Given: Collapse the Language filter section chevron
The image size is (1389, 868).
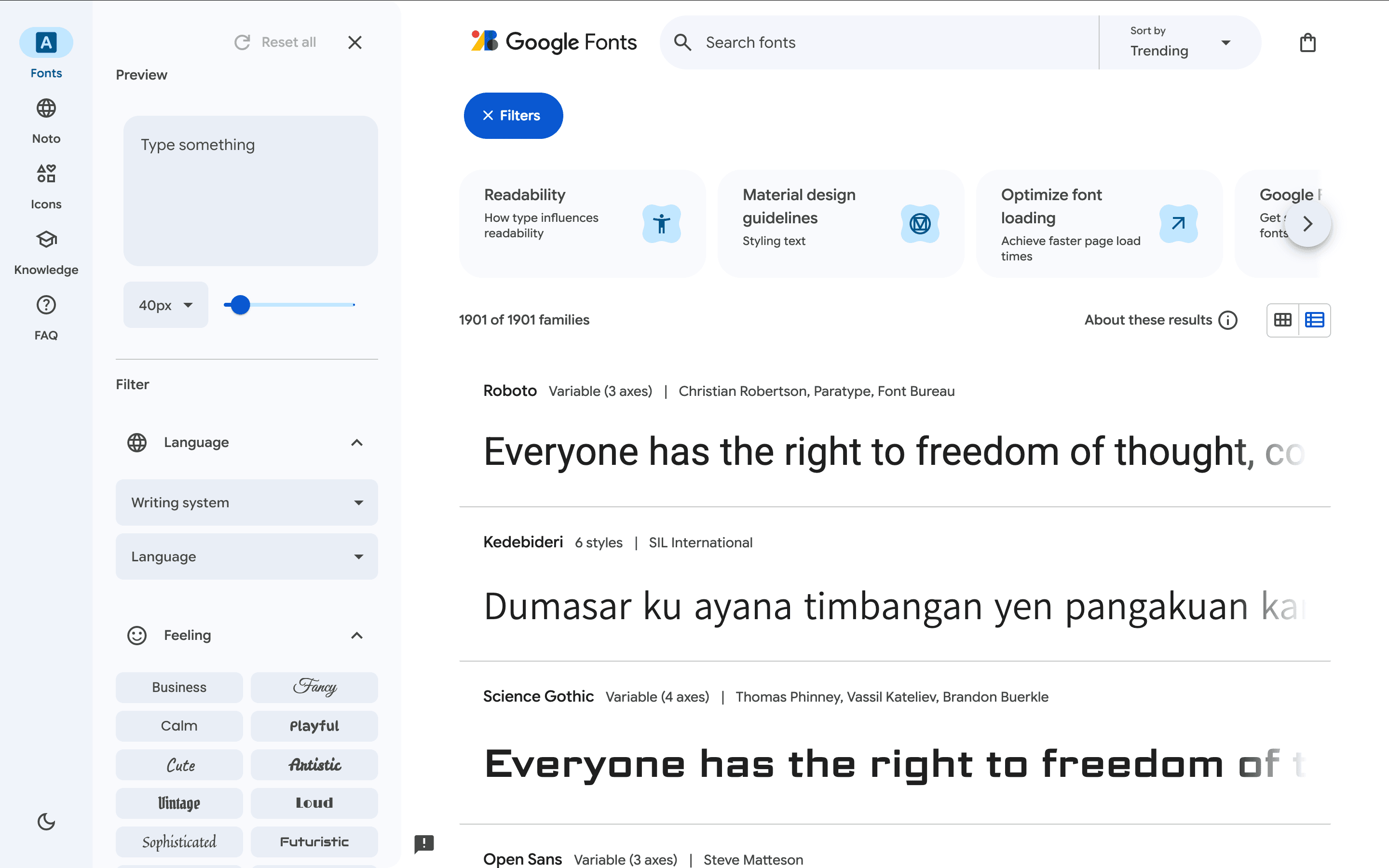Looking at the screenshot, I should click(x=356, y=443).
